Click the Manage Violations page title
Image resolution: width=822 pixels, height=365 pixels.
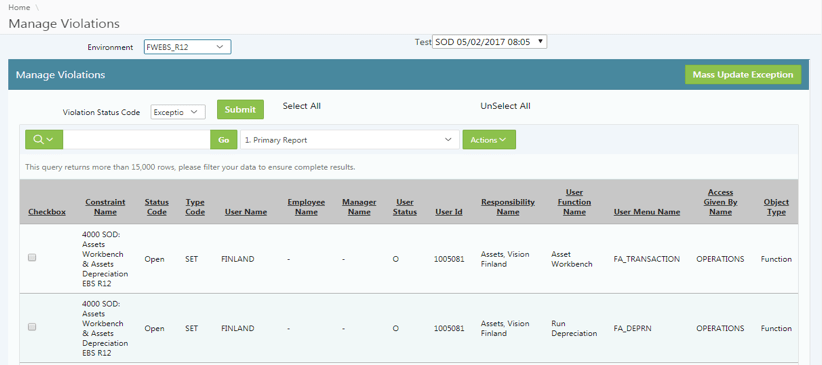[x=64, y=24]
